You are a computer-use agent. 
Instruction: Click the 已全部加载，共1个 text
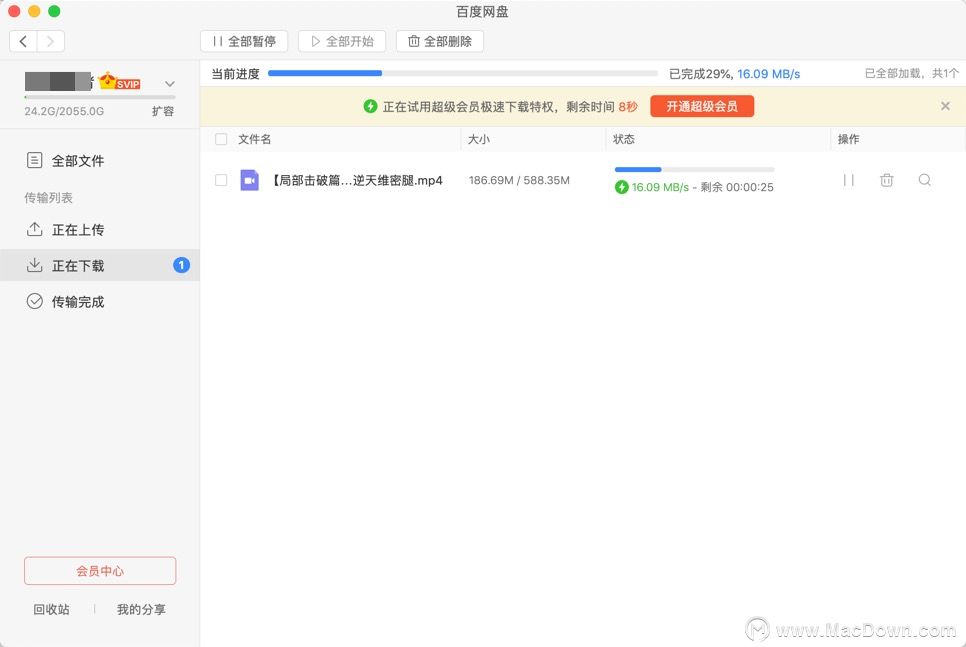(x=911, y=73)
